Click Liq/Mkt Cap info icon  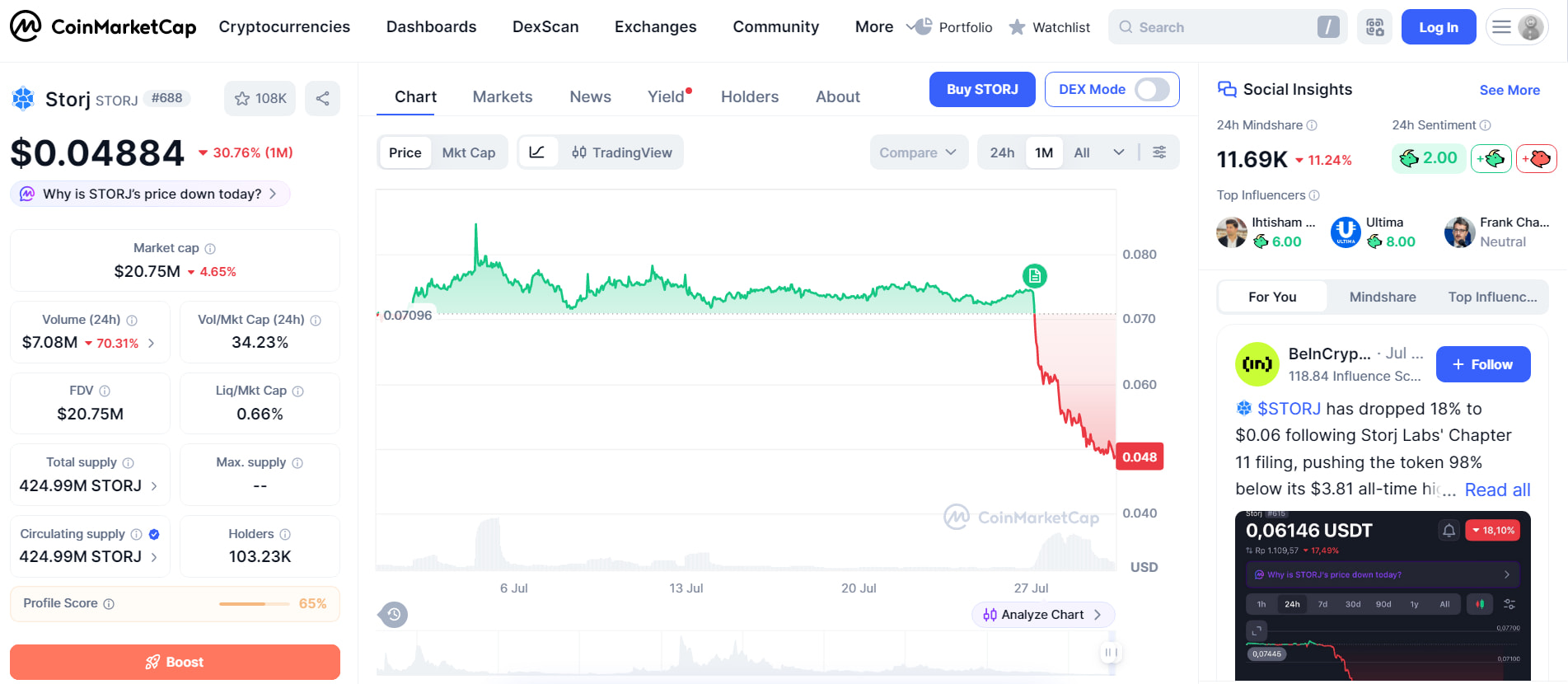point(298,391)
